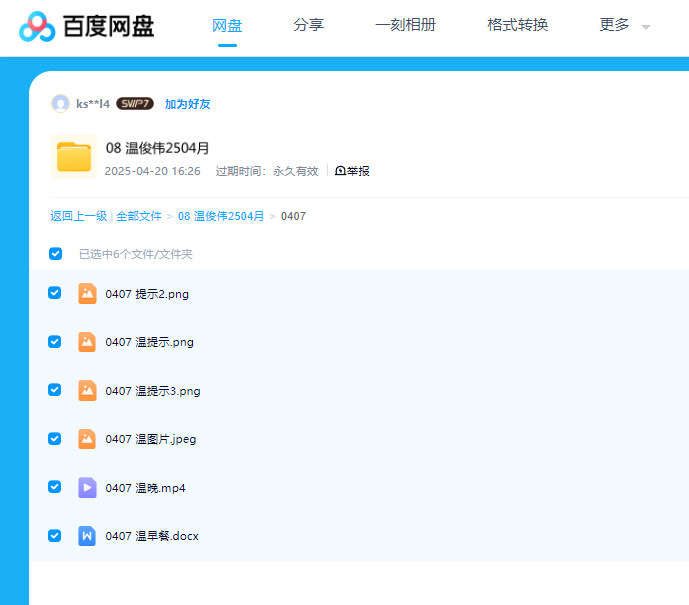
Task: Click the image icon for 0407 温图片.jpeg
Action: coord(87,439)
